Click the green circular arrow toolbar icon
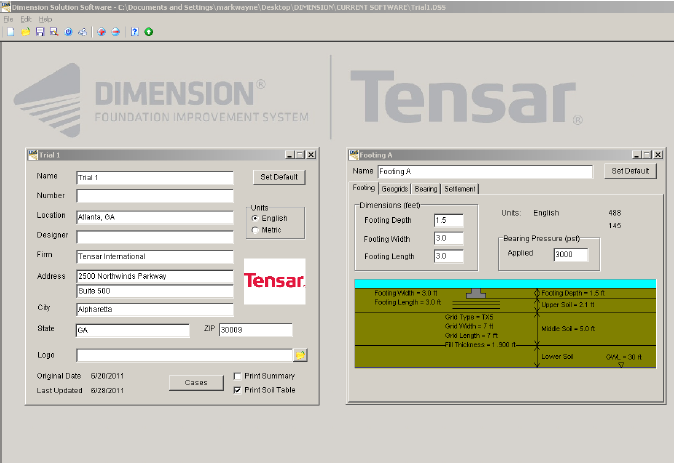Image resolution: width=674 pixels, height=463 pixels. tap(149, 32)
